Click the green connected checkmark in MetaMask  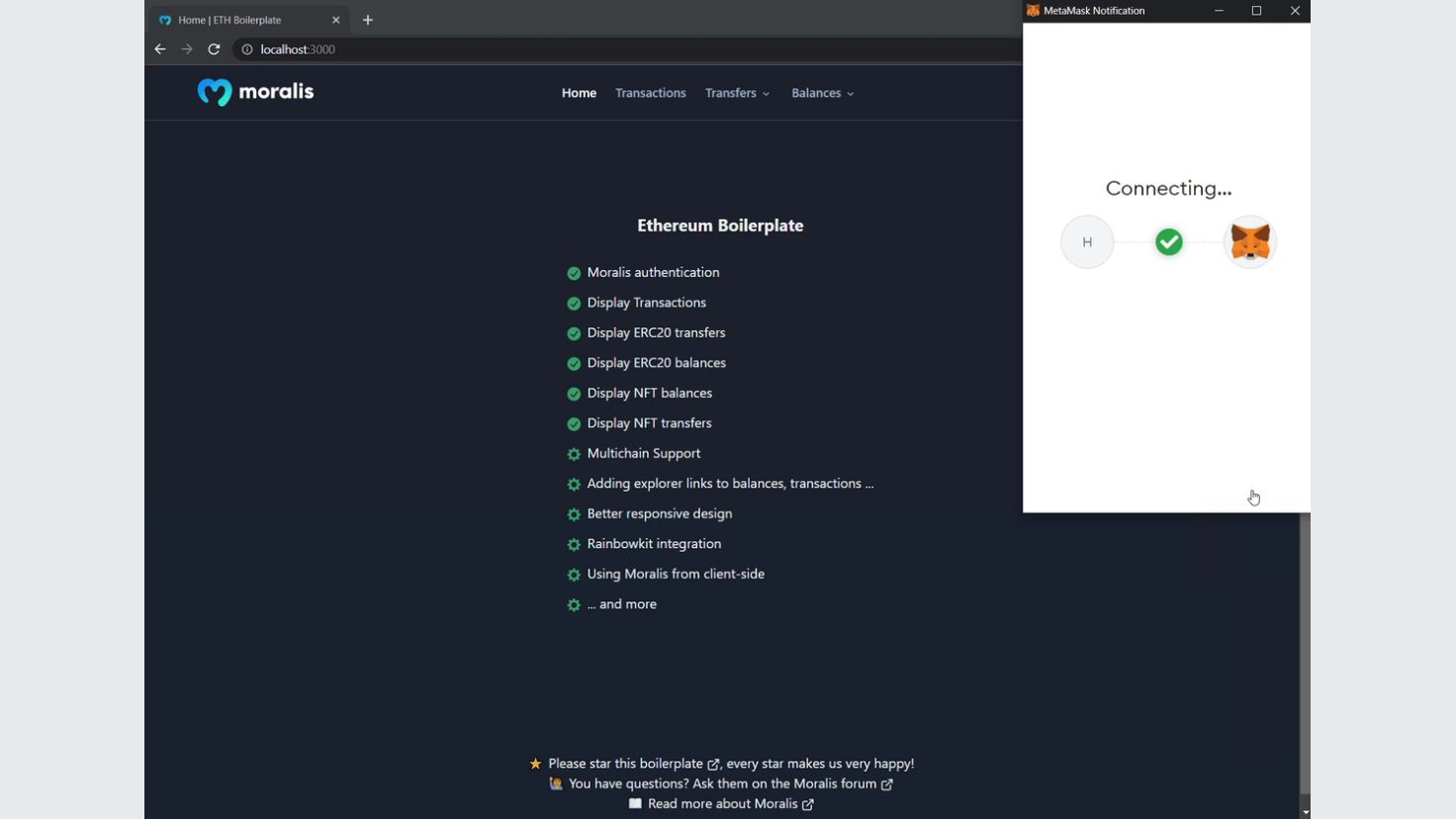[x=1169, y=242]
